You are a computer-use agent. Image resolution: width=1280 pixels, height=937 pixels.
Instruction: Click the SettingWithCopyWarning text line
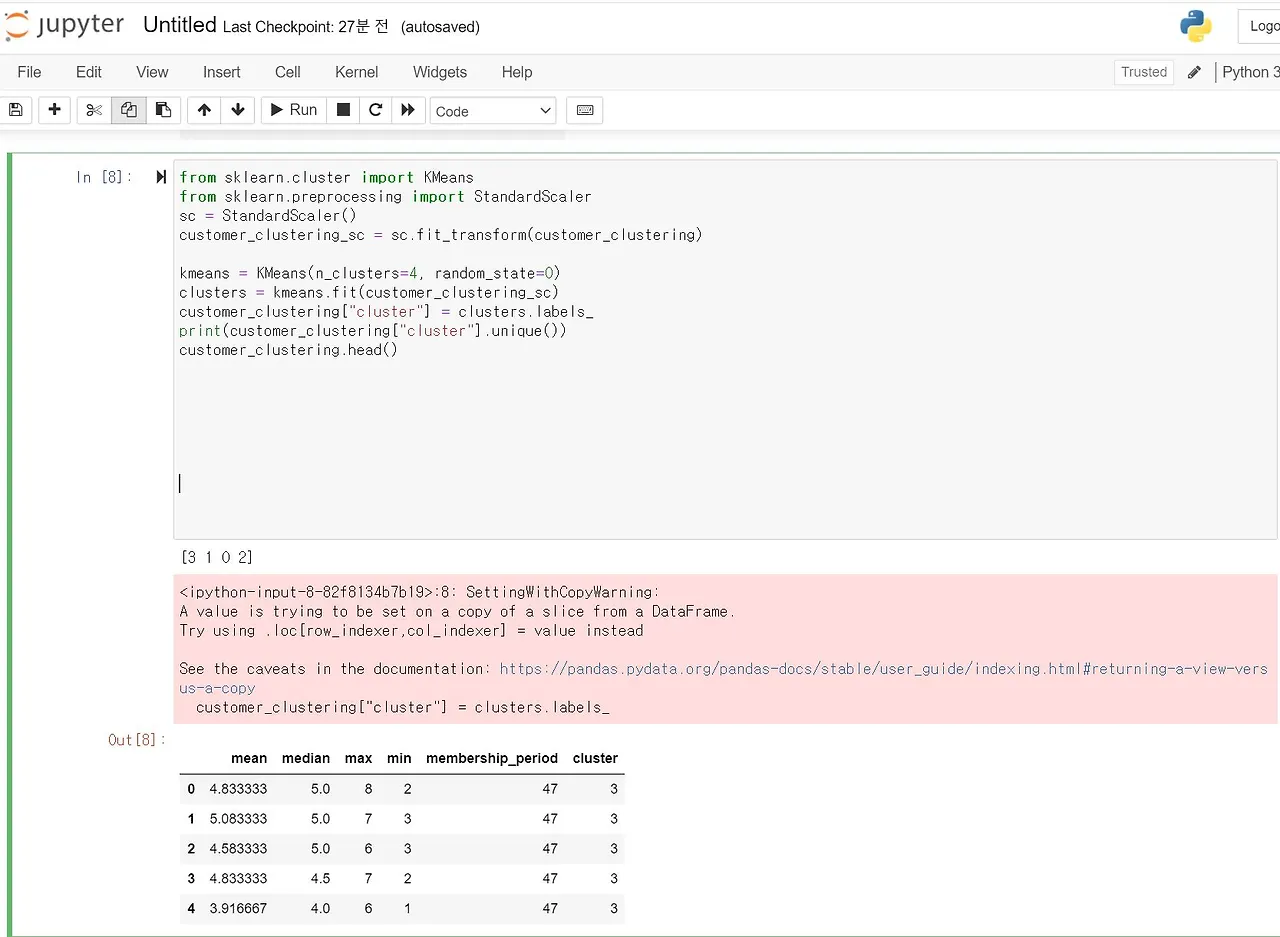[419, 592]
